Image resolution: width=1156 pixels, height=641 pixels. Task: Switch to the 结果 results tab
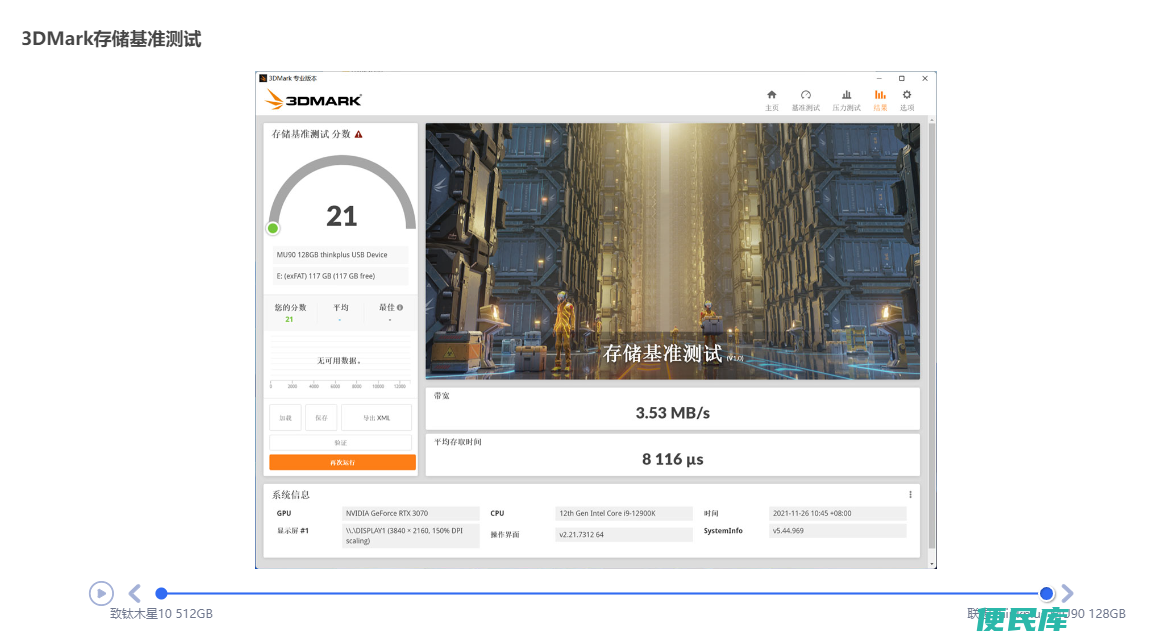880,100
